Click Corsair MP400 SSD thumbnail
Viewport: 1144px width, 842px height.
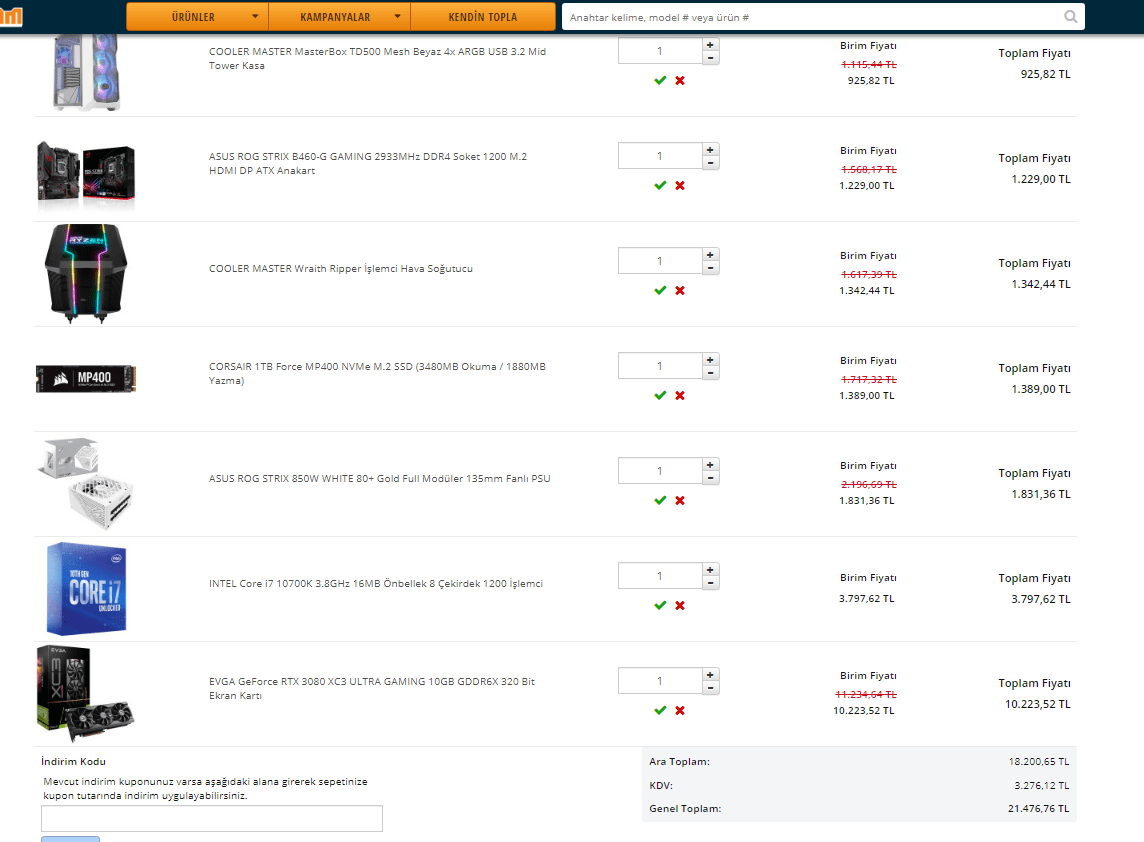click(x=86, y=379)
